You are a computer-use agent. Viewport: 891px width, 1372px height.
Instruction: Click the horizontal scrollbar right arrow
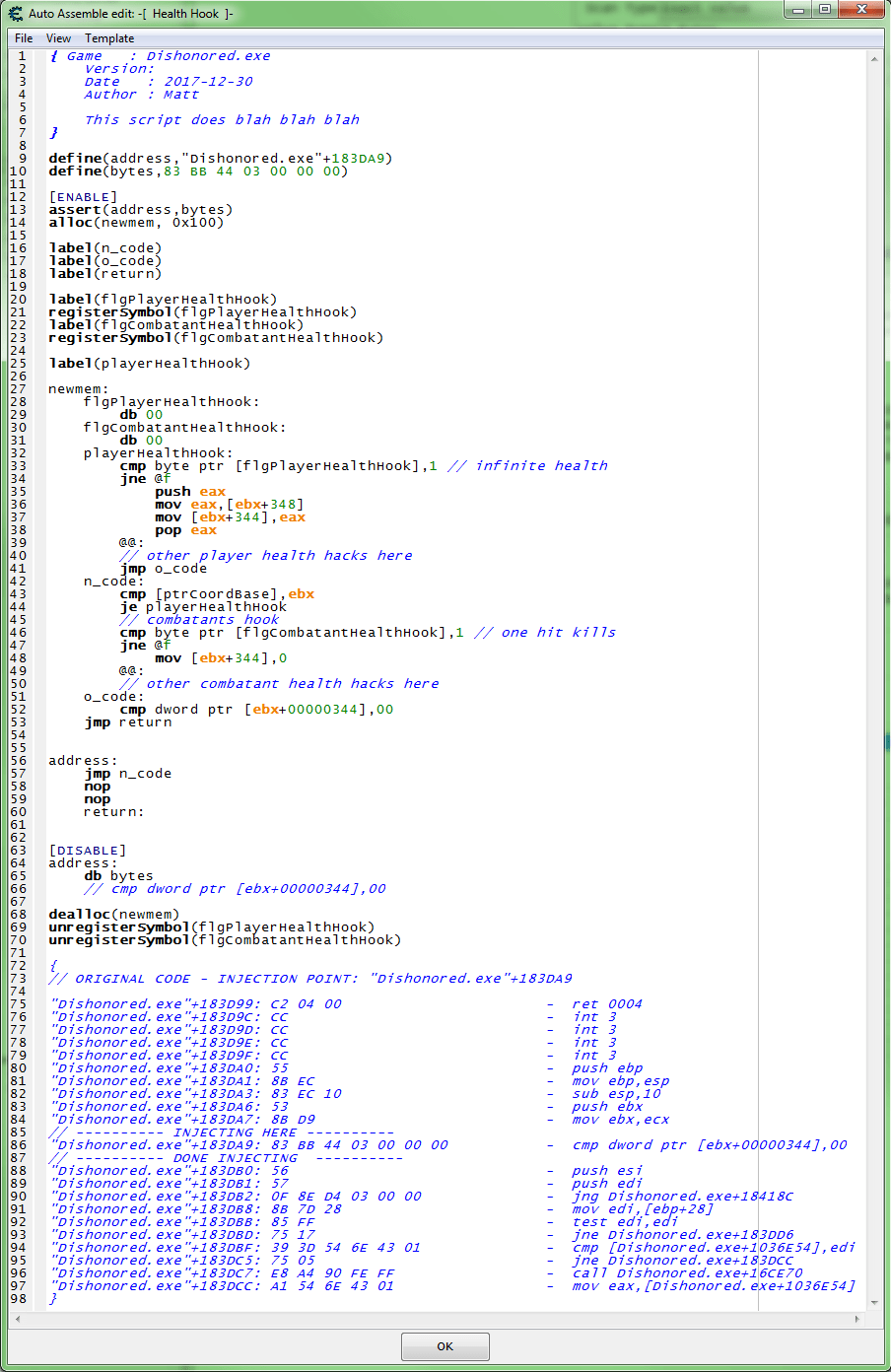[857, 1318]
